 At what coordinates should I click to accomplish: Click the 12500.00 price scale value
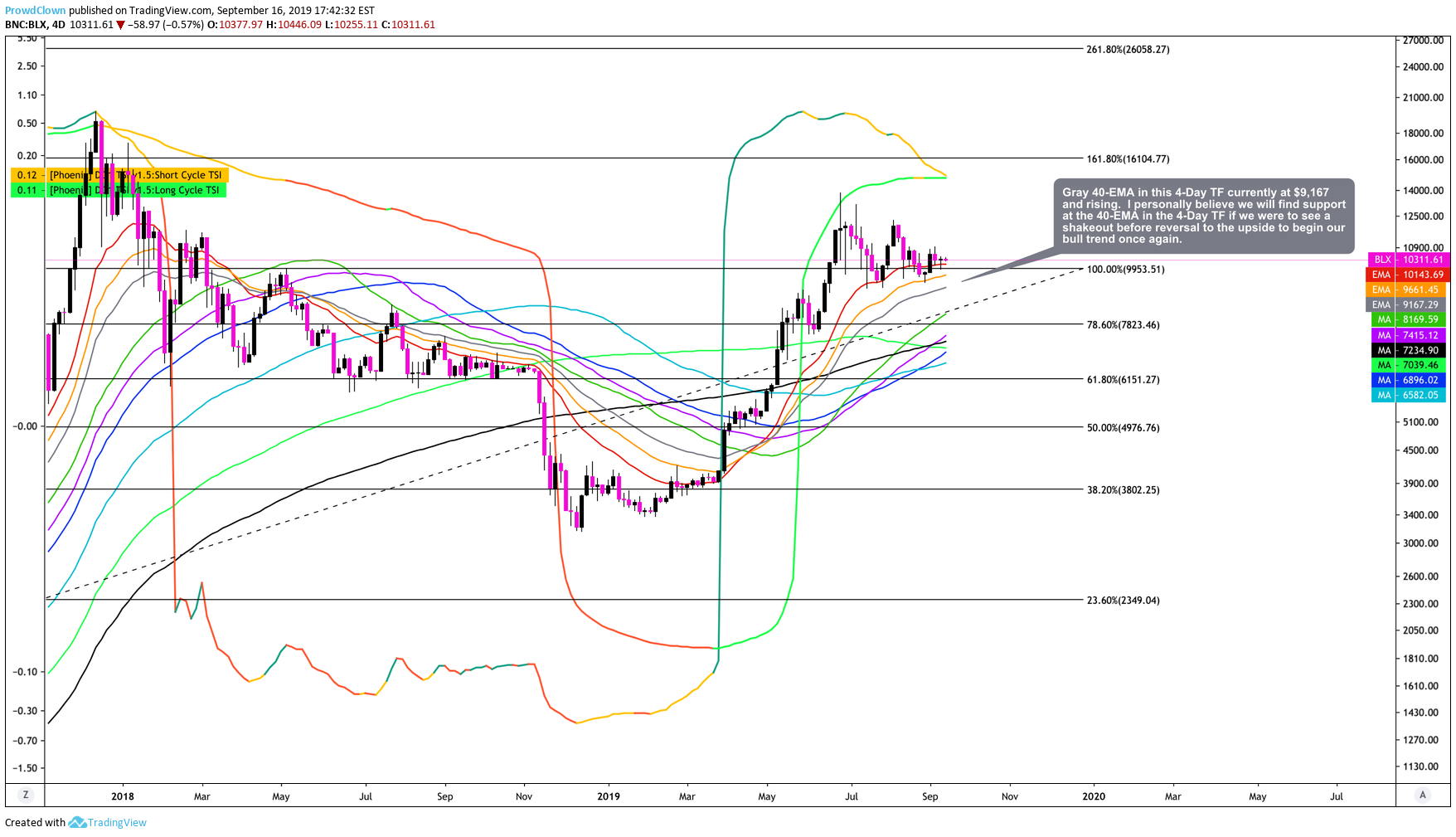(x=1423, y=216)
